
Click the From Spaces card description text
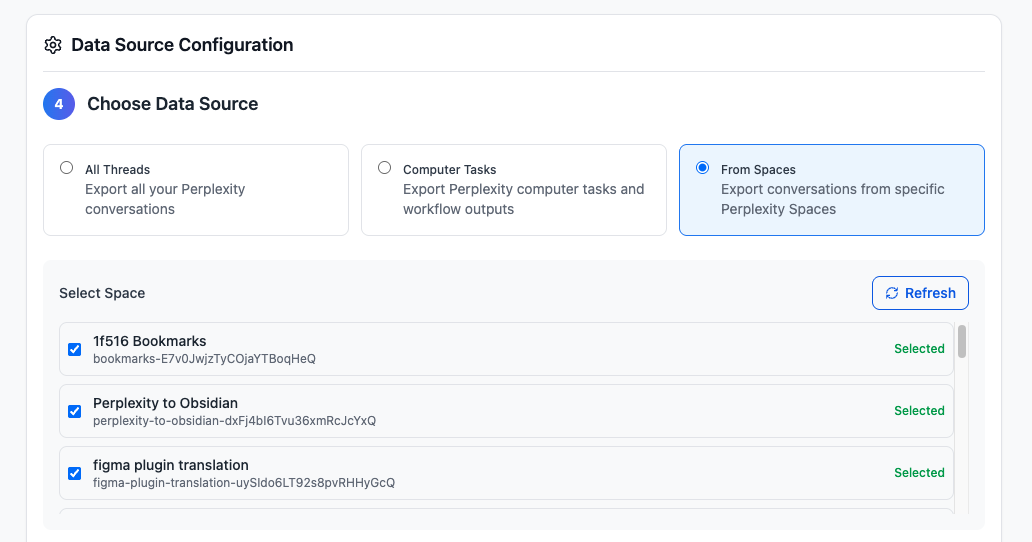click(x=833, y=199)
